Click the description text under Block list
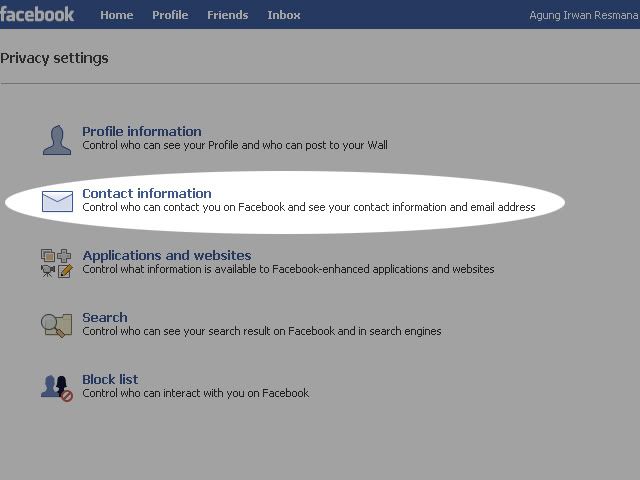This screenshot has width=640, height=480. coord(196,393)
